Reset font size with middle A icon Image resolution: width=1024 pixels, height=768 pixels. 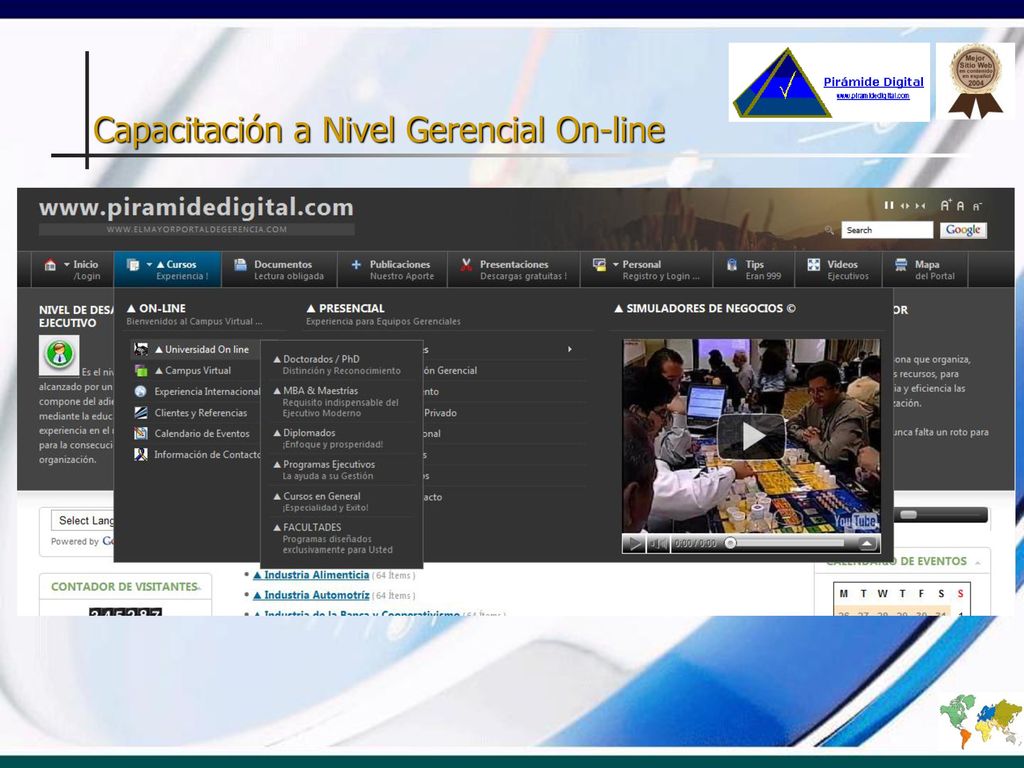coord(960,206)
